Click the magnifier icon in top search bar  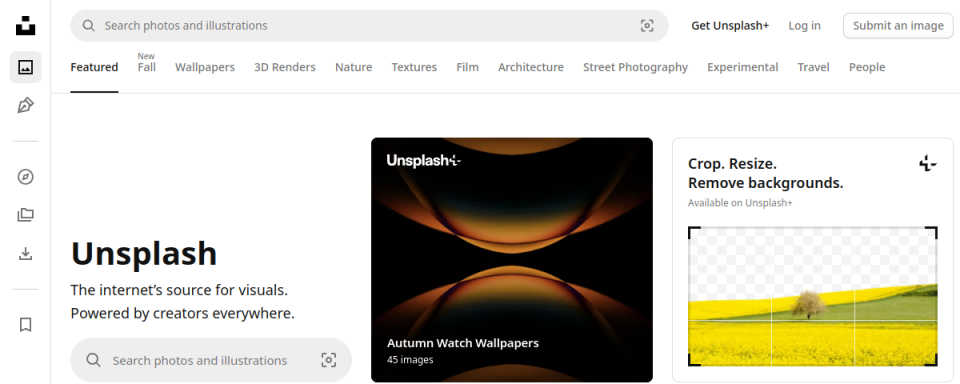click(x=89, y=26)
